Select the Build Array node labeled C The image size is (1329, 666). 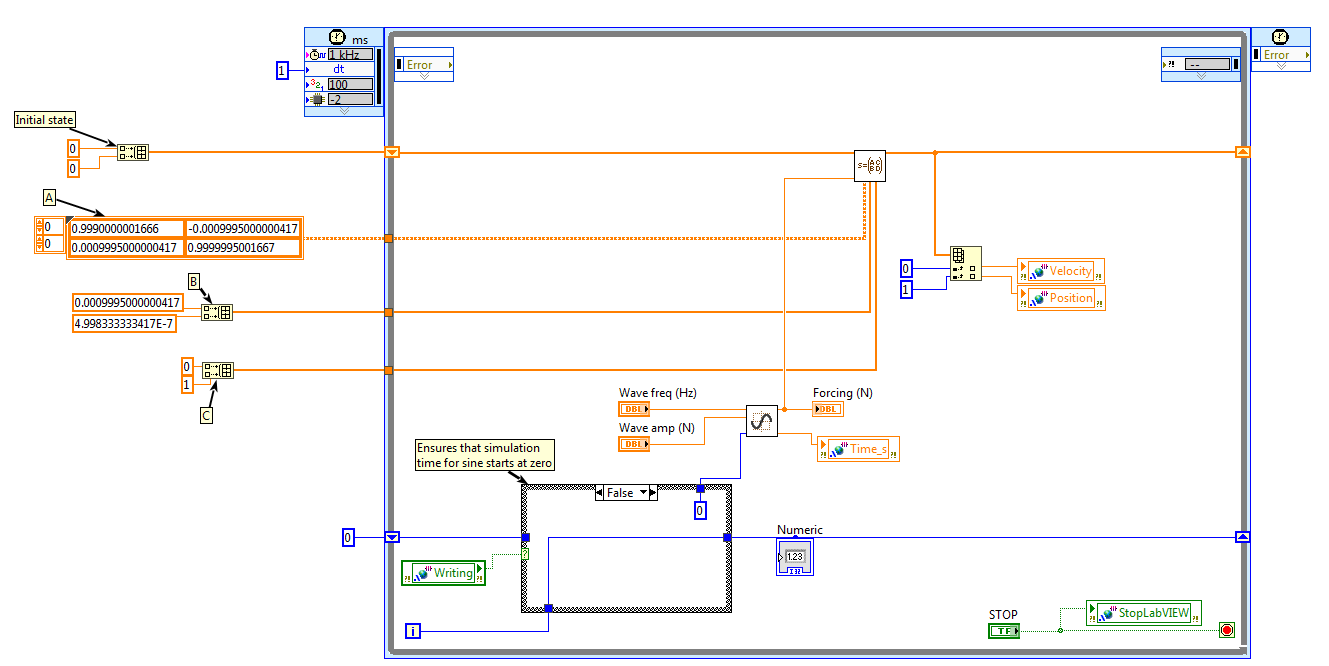[217, 371]
